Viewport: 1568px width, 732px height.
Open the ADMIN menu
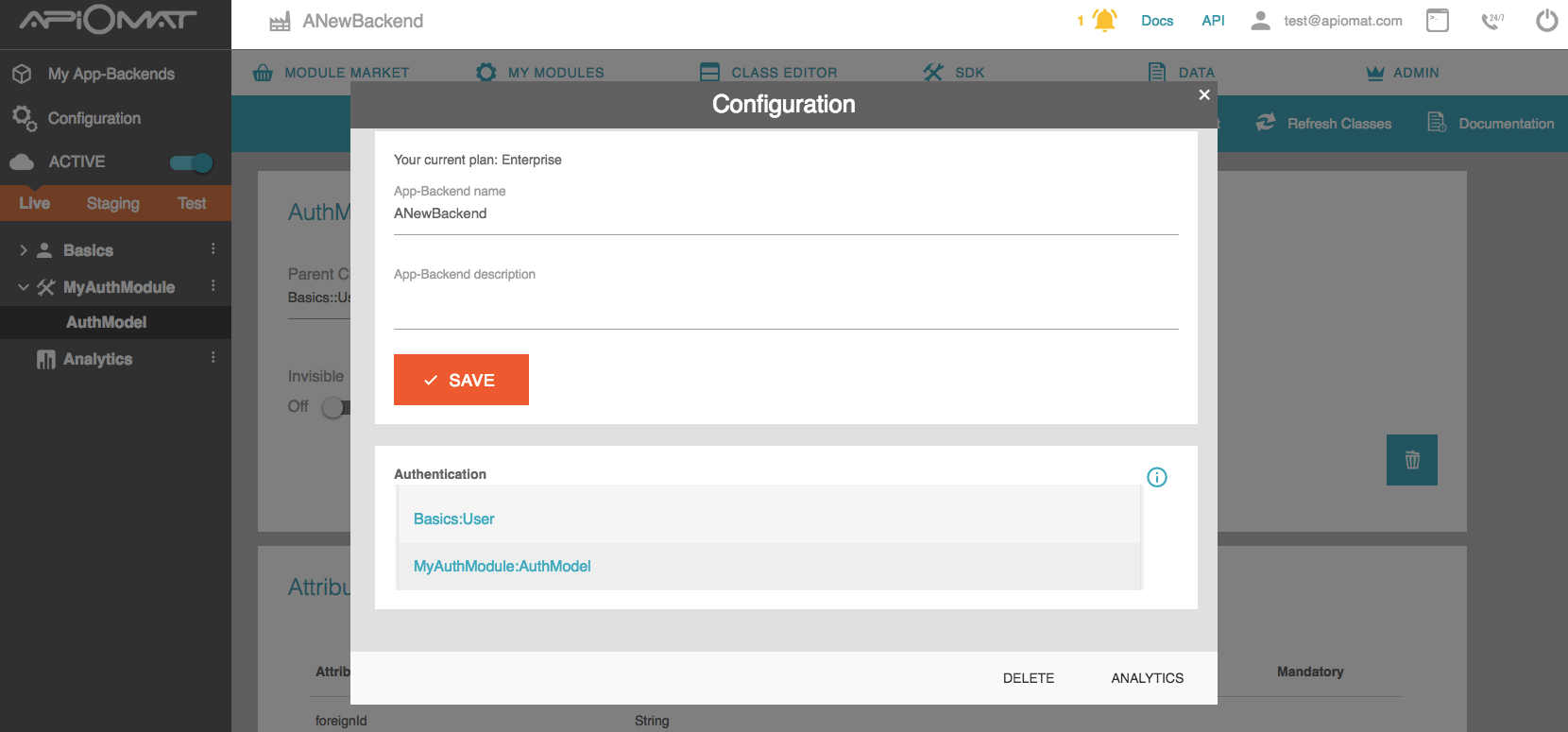tap(1416, 73)
